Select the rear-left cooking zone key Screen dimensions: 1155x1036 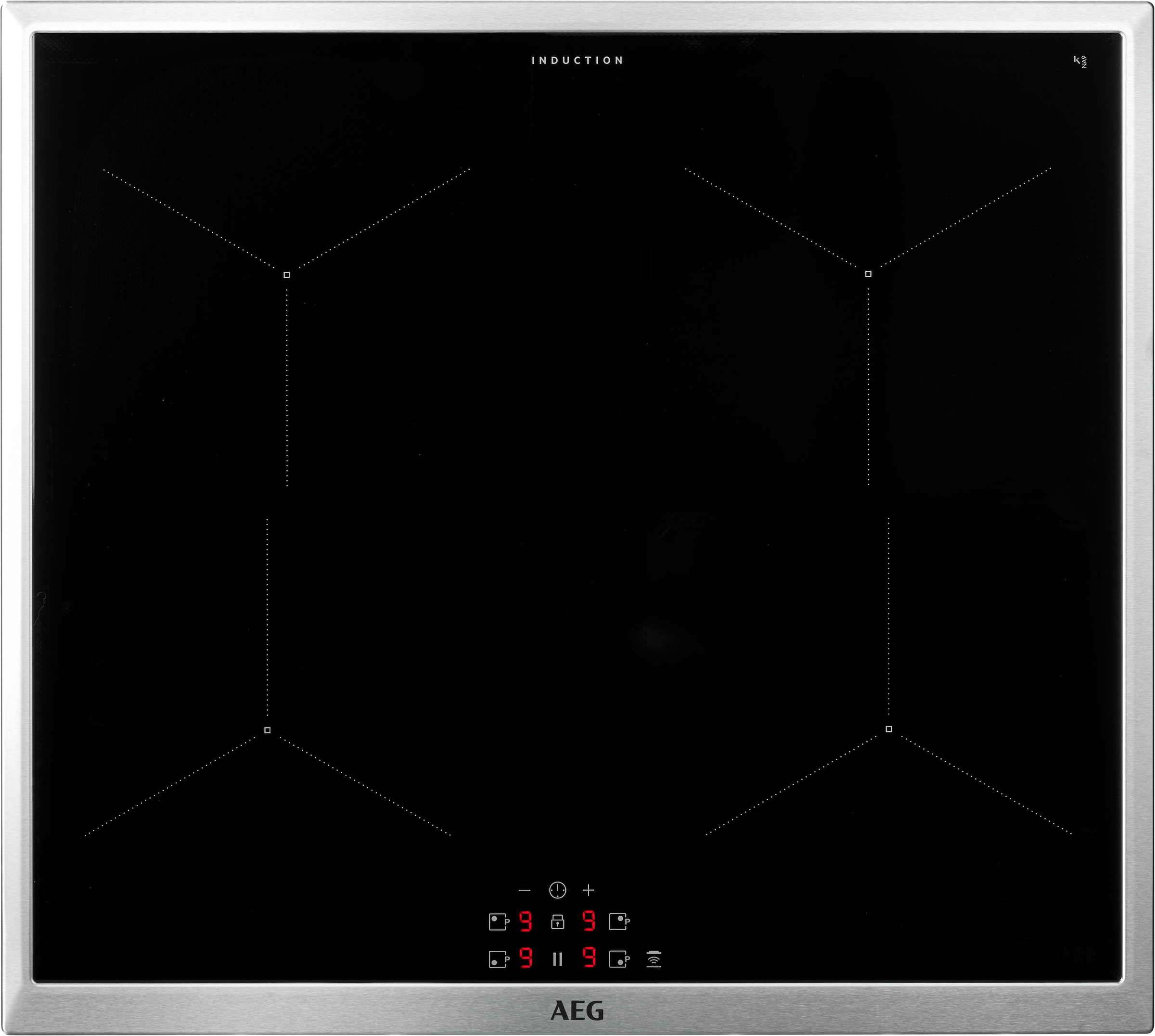pos(499,922)
